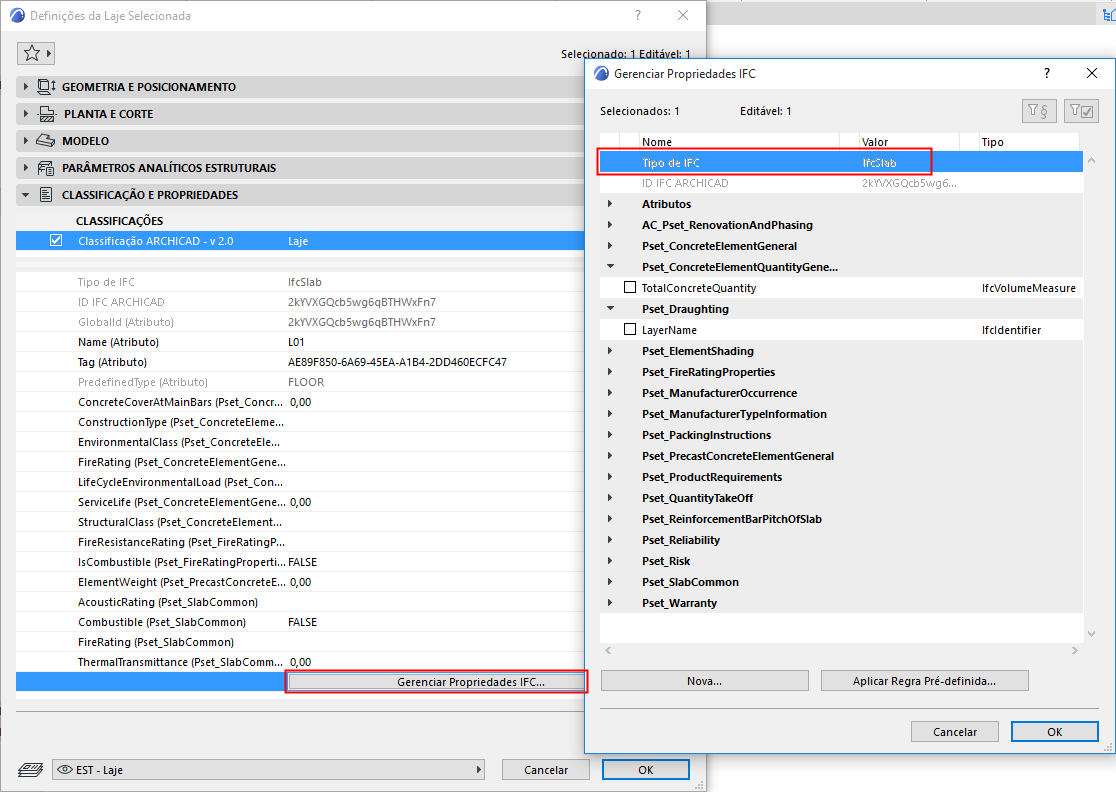
Task: Click filter checked properties icon in IFC dialog
Action: (1081, 111)
